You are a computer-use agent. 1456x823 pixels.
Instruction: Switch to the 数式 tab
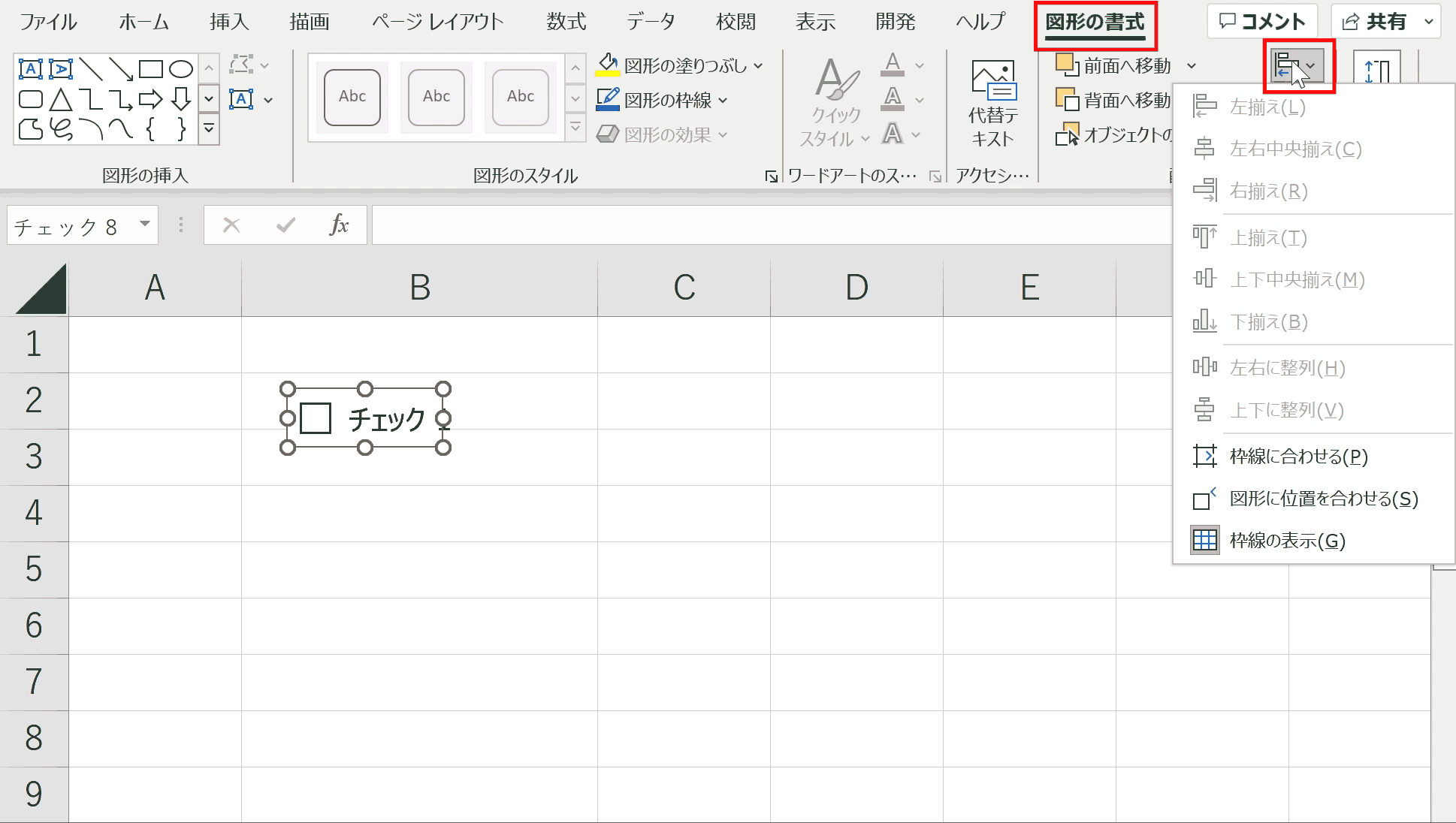click(x=566, y=22)
